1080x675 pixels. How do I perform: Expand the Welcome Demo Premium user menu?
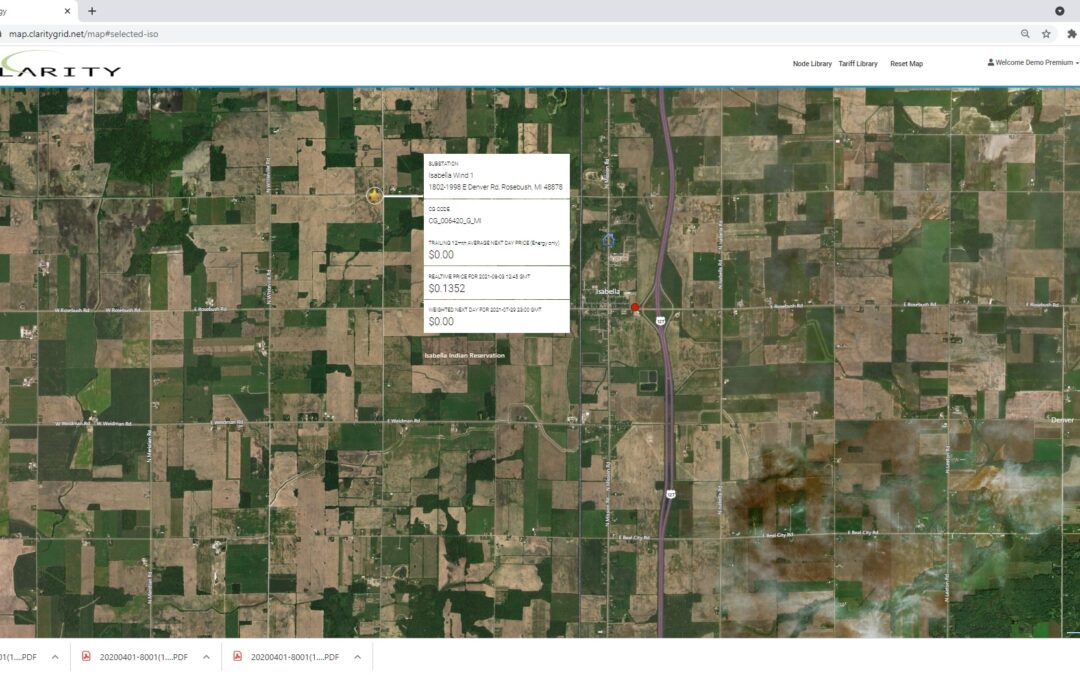(x=1032, y=62)
